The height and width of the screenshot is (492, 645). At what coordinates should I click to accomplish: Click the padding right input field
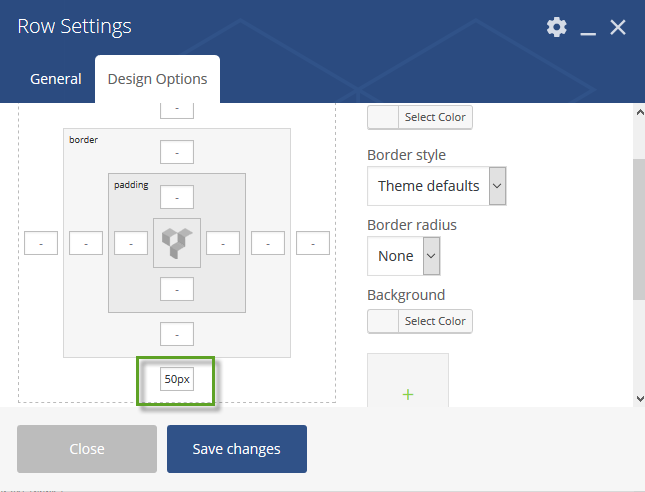coord(223,243)
